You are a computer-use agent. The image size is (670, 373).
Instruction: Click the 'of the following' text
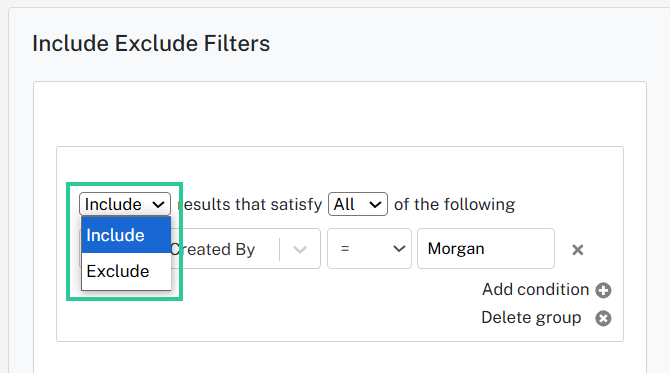pyautogui.click(x=454, y=205)
